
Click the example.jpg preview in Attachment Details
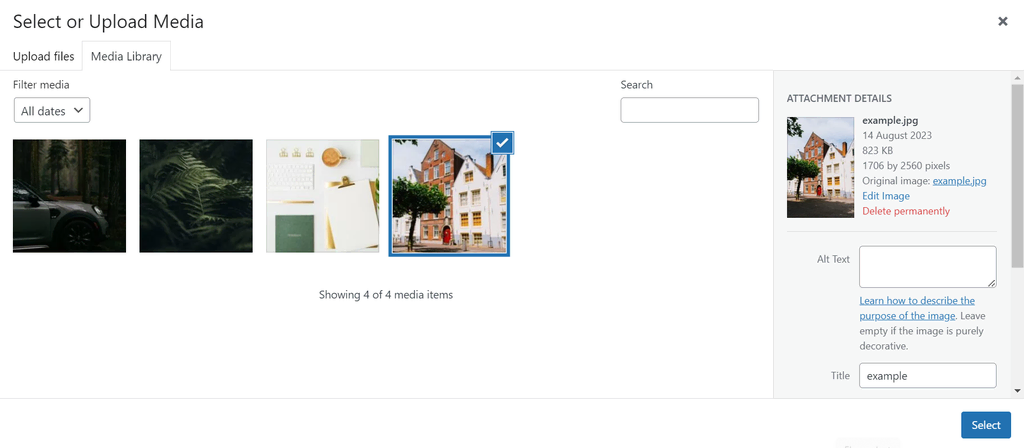(x=820, y=167)
